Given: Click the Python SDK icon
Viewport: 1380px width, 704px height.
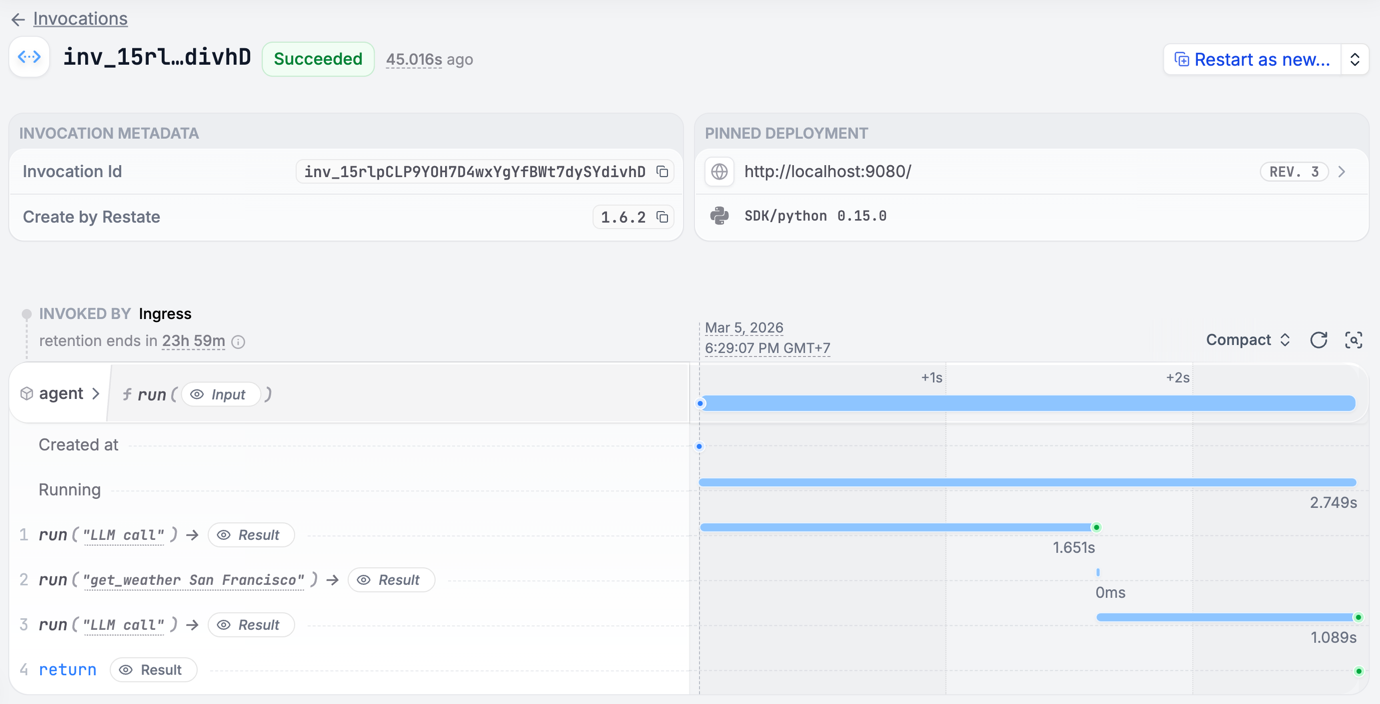Looking at the screenshot, I should click(x=719, y=216).
